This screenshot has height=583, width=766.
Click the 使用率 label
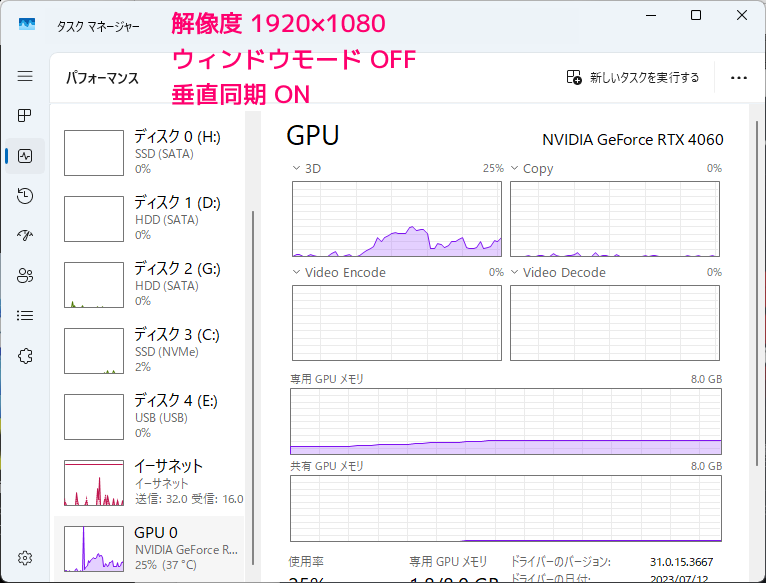click(x=306, y=561)
